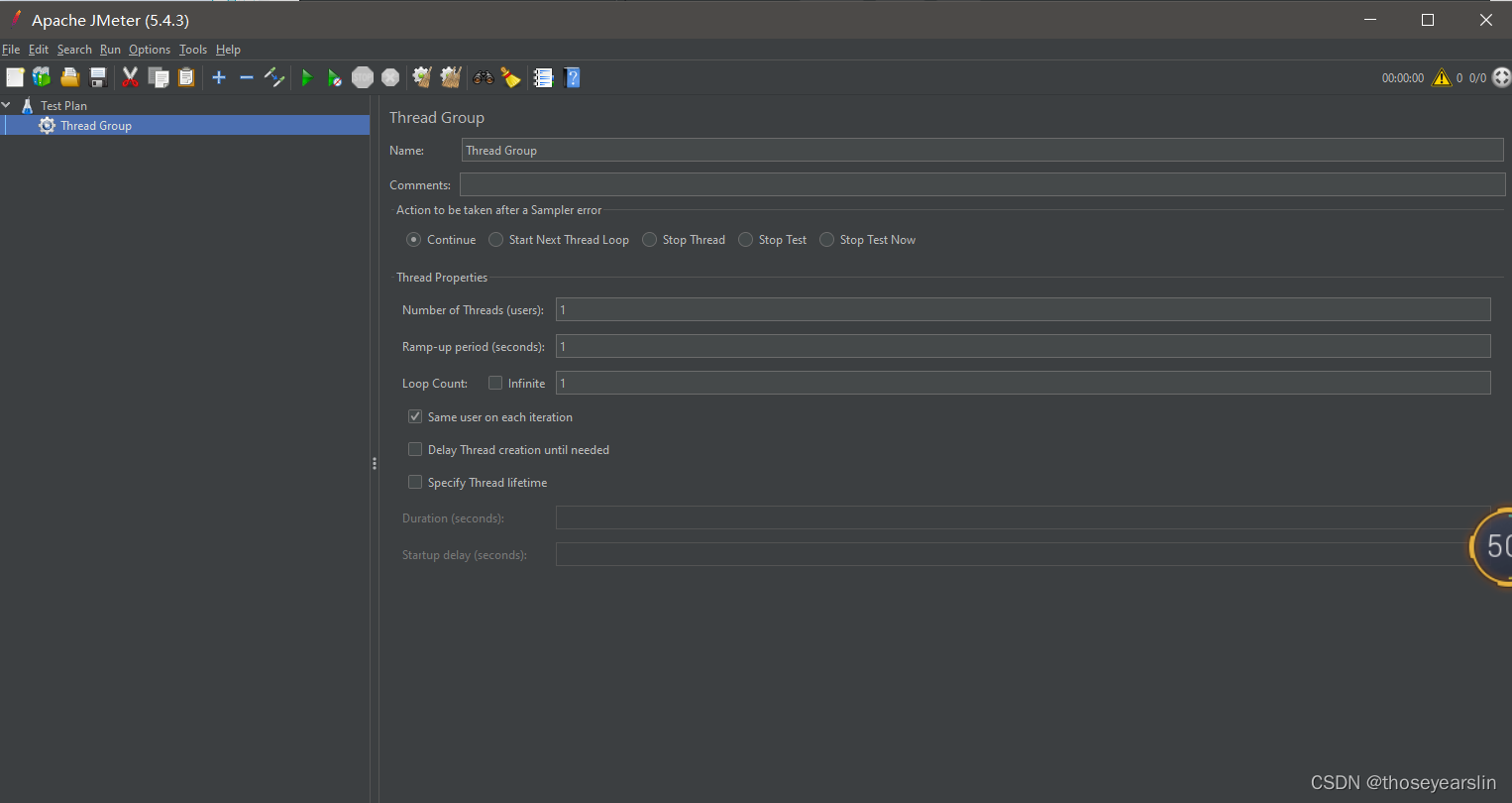Open the Options menu
Screen dimensions: 1512x803
150,50
